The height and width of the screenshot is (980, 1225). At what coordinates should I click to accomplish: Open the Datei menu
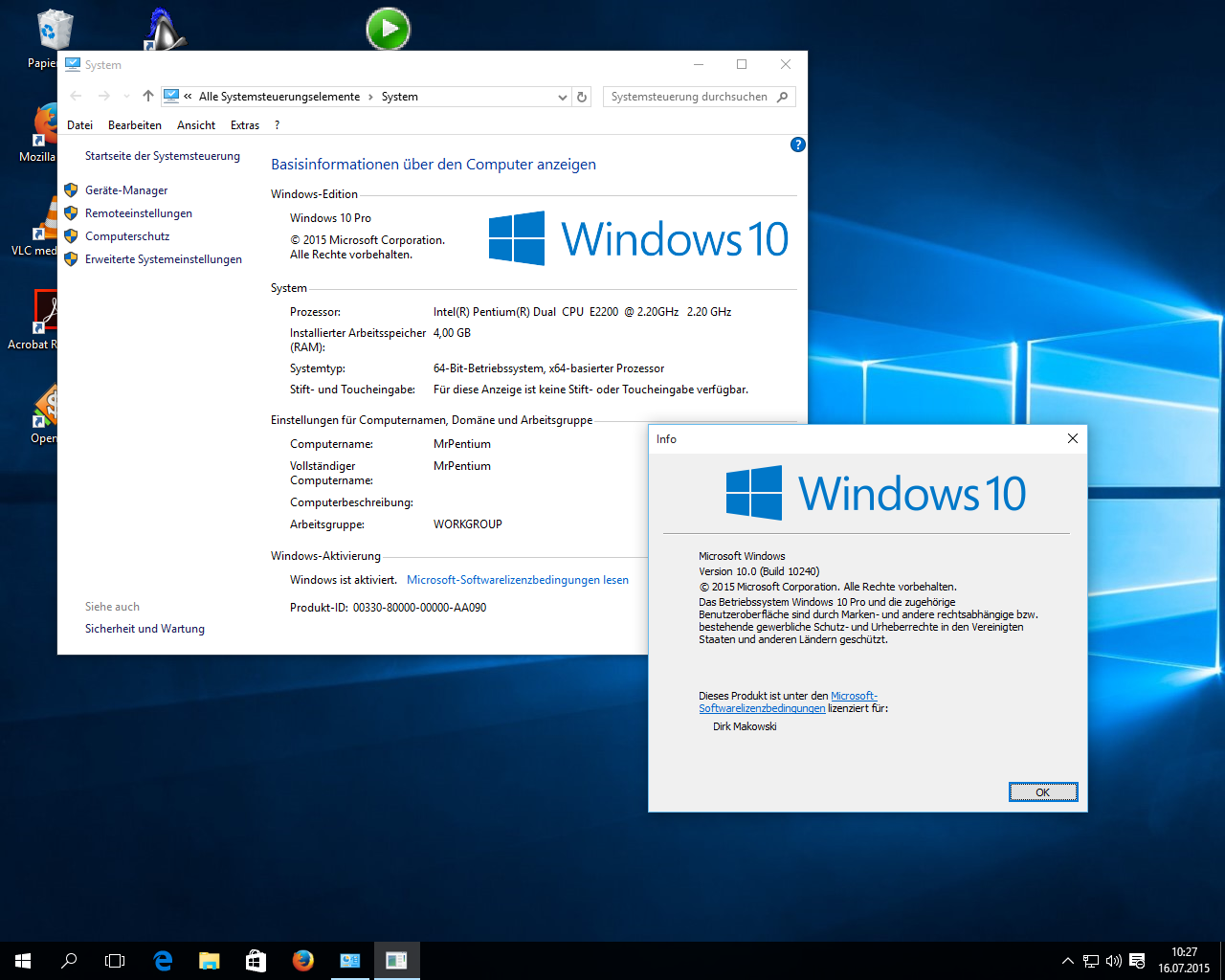pyautogui.click(x=79, y=125)
